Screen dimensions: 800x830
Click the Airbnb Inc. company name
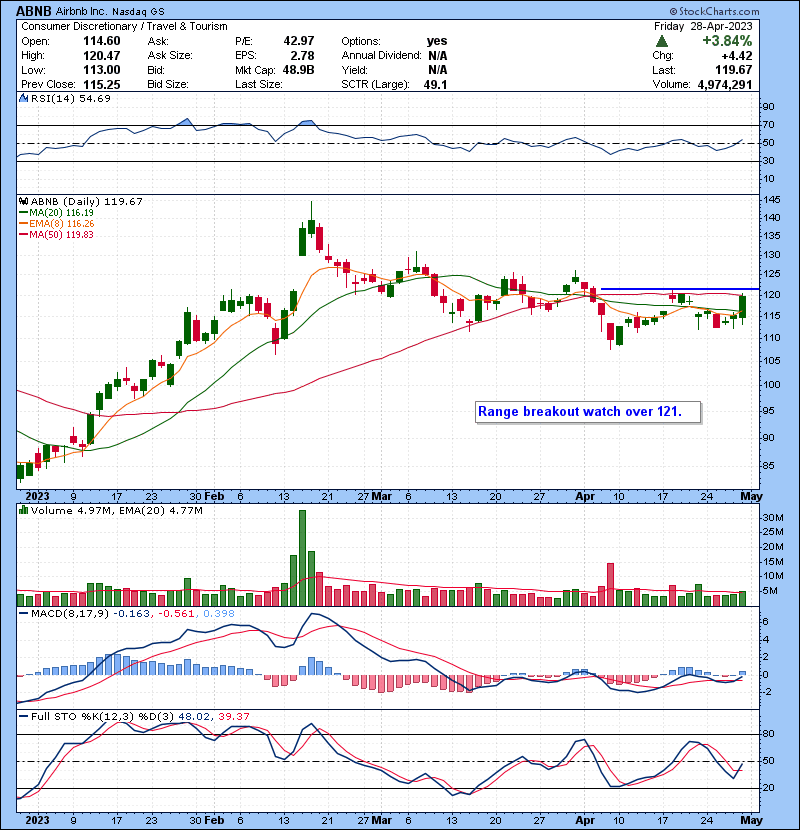coord(81,11)
